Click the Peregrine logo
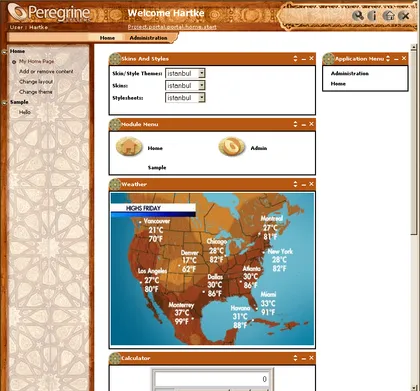The height and width of the screenshot is (391, 420). [x=49, y=13]
